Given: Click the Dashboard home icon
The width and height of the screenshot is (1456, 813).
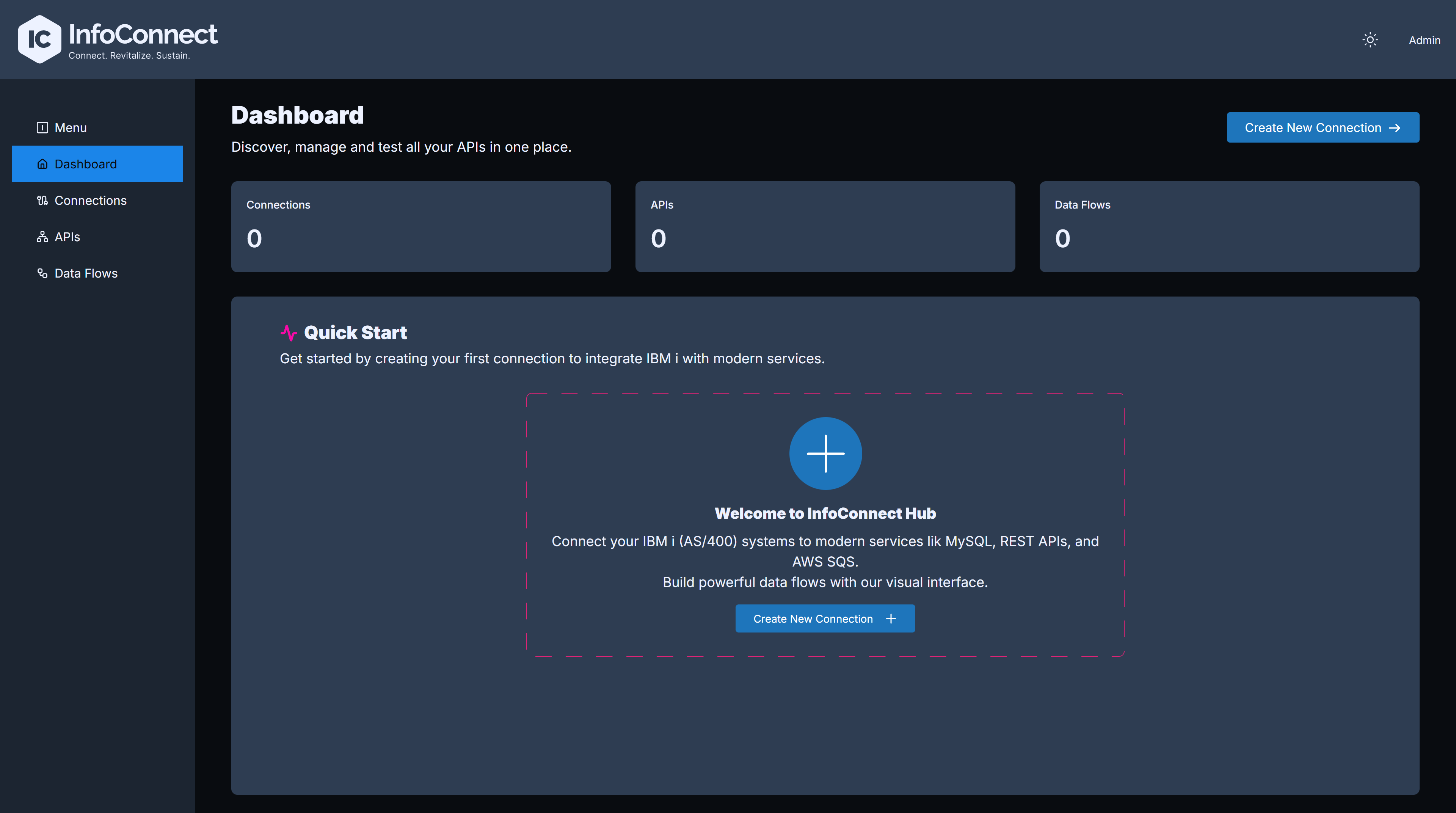Looking at the screenshot, I should pyautogui.click(x=42, y=164).
